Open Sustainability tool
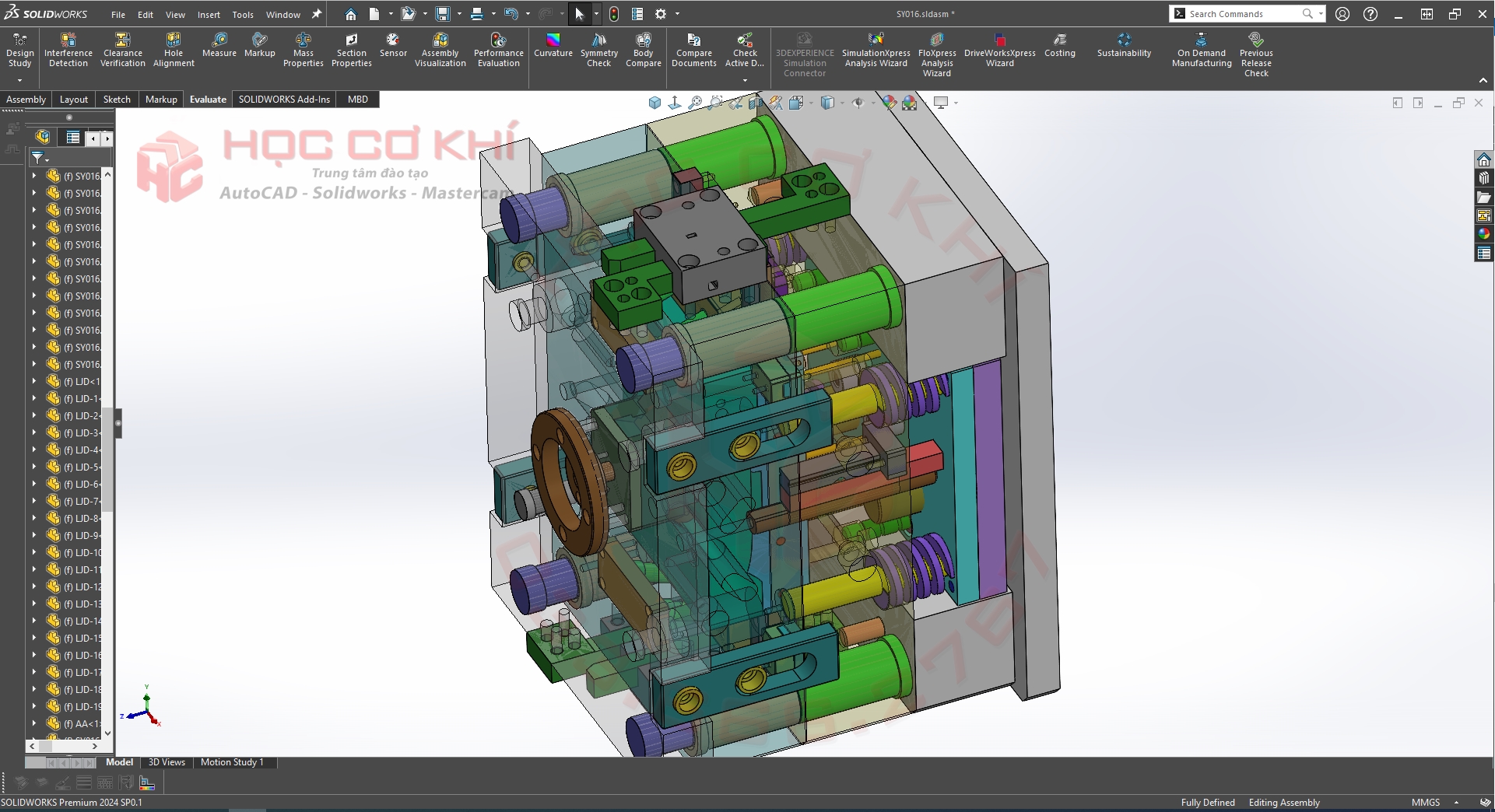Viewport: 1495px width, 812px height. [1124, 45]
